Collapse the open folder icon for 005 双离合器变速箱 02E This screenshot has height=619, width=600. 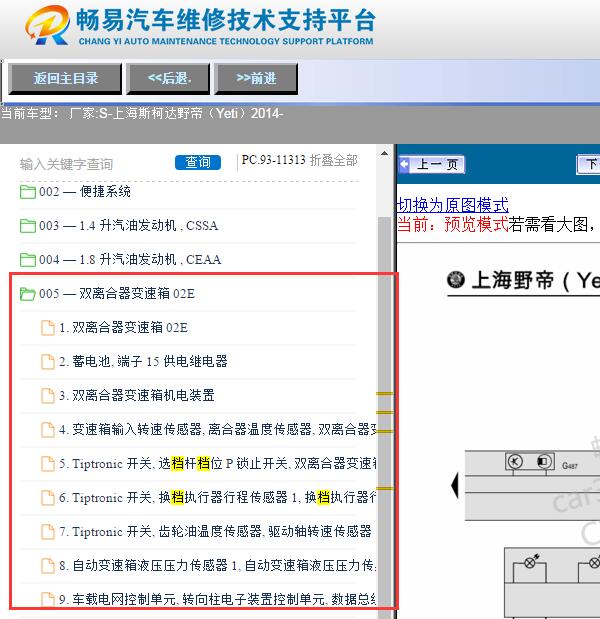coord(28,294)
